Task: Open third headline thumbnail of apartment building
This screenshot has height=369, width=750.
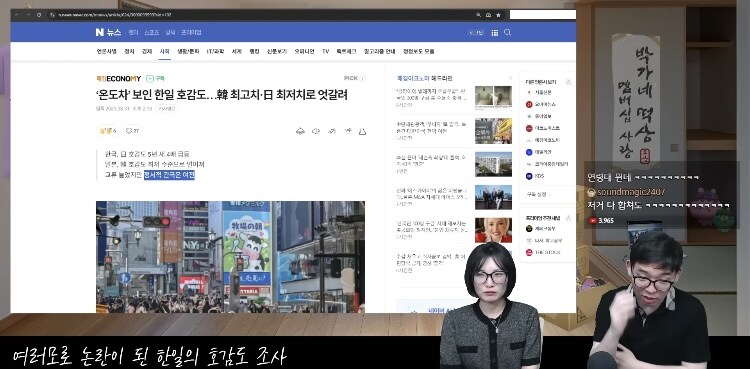Action: [x=493, y=164]
